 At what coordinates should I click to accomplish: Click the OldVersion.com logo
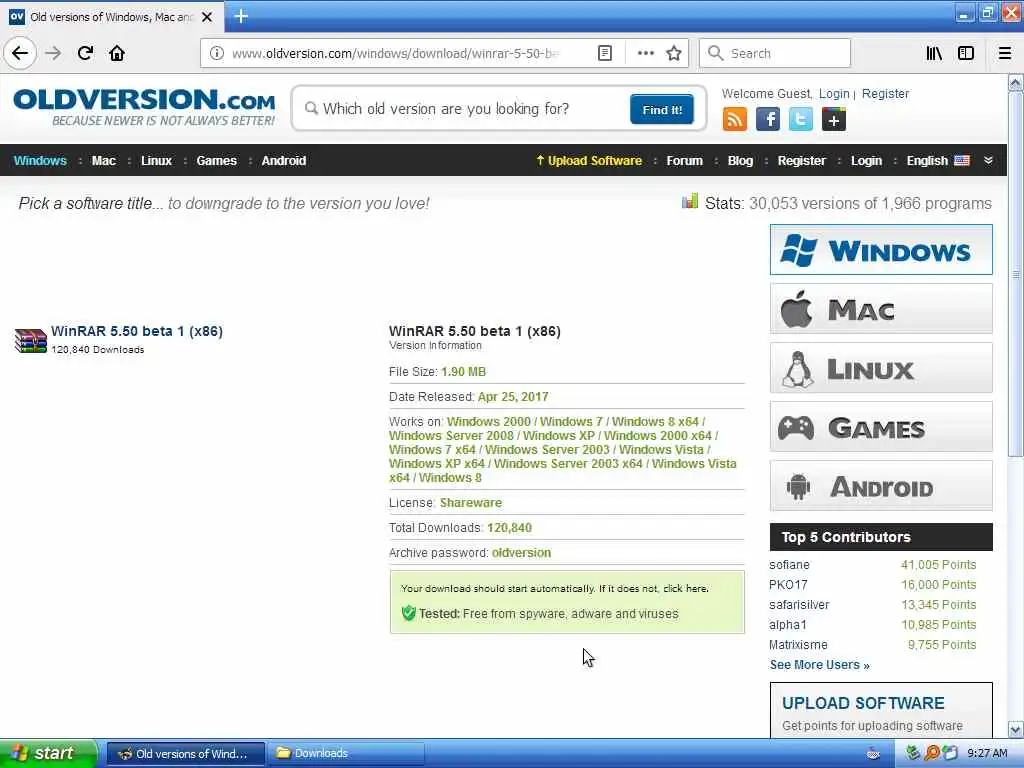pyautogui.click(x=144, y=107)
